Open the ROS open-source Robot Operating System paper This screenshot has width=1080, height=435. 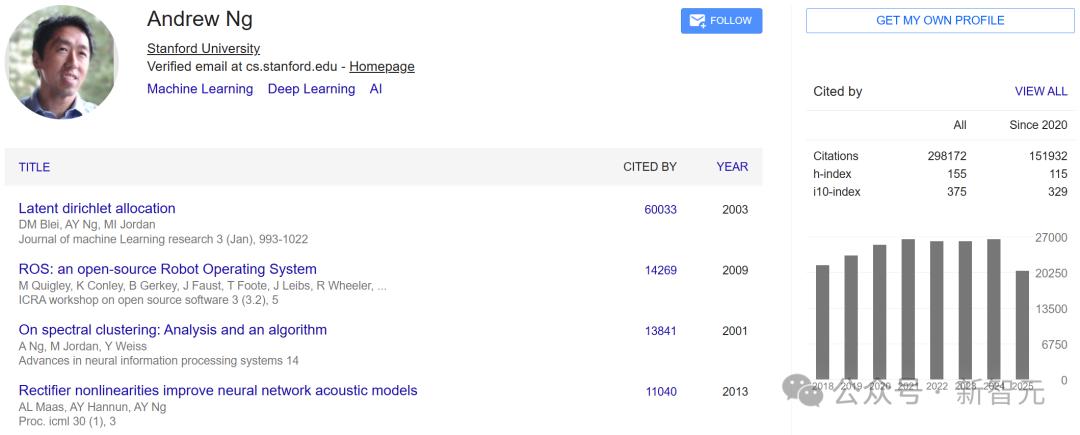pos(167,269)
